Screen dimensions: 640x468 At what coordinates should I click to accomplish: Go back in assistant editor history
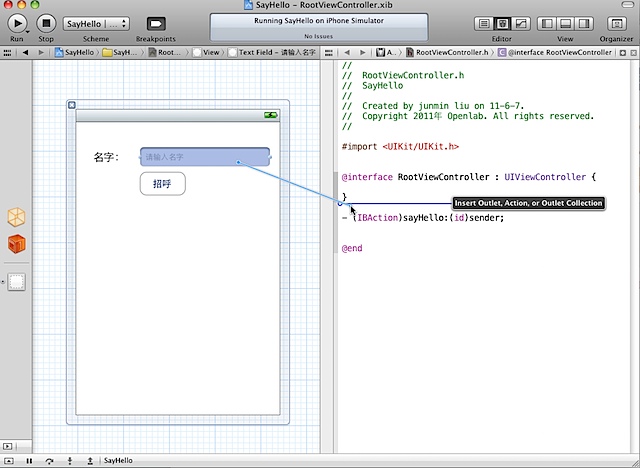tap(347, 53)
